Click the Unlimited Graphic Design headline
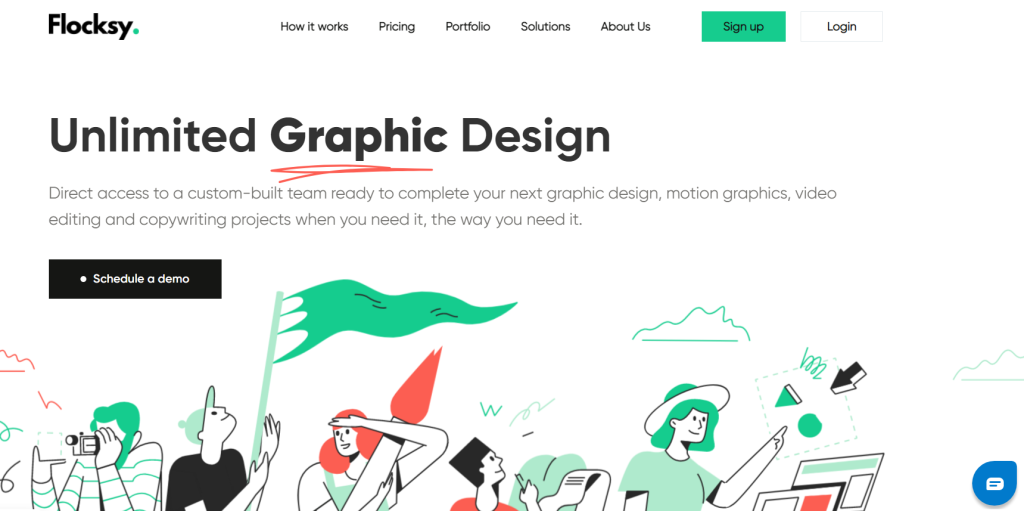This screenshot has width=1024, height=511. click(330, 137)
